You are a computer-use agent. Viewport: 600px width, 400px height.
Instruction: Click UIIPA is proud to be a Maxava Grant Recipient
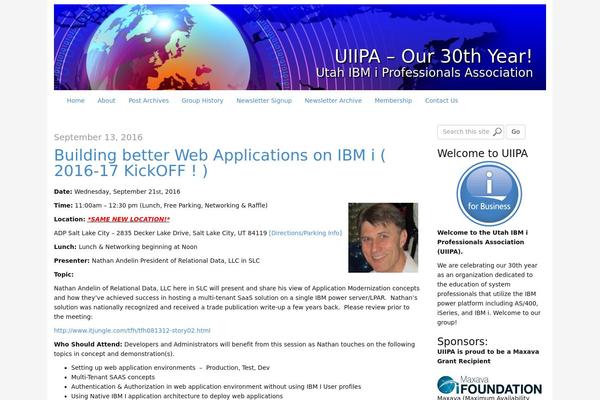(488, 356)
